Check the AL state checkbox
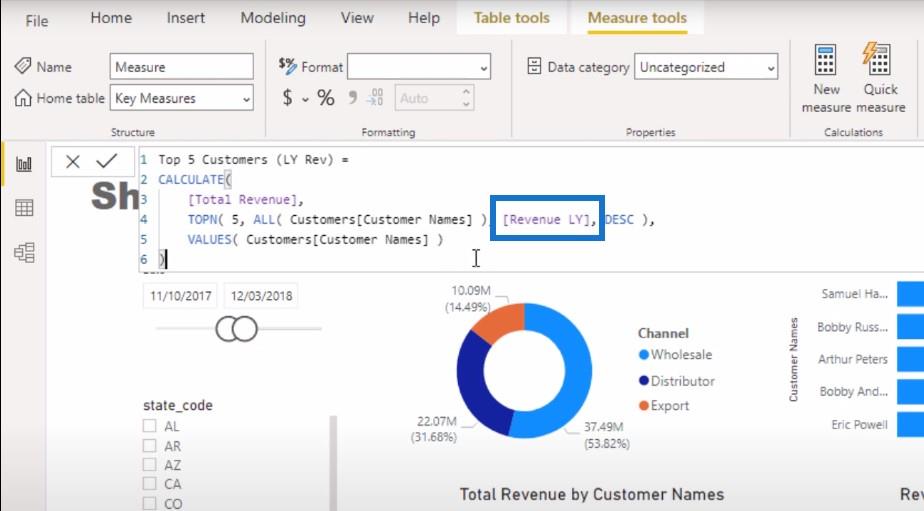The height and width of the screenshot is (511, 924). (x=150, y=426)
